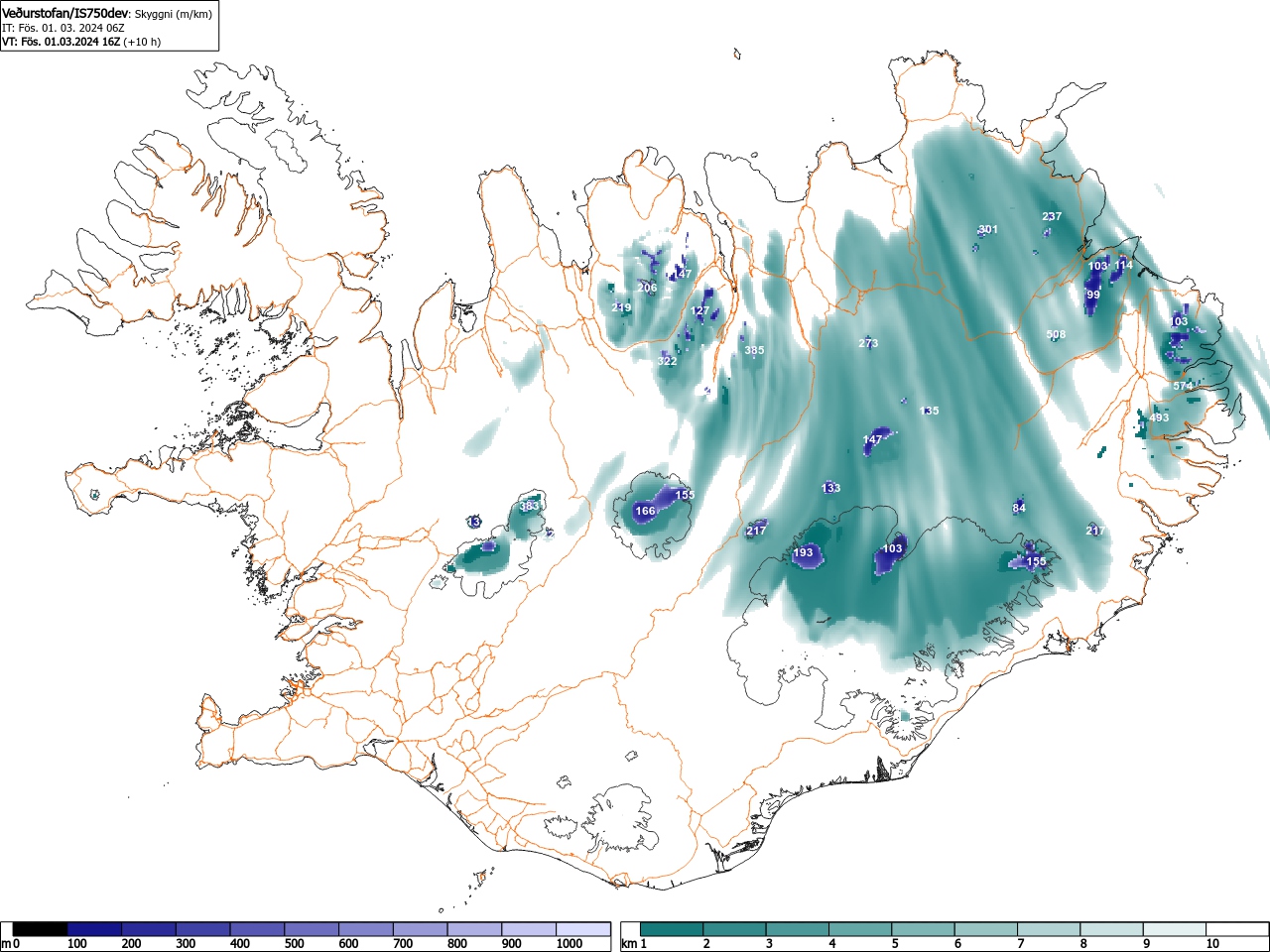Screen dimensions: 1270x952
Task: Click the 500–600 m legend swatch
Action: (313, 929)
